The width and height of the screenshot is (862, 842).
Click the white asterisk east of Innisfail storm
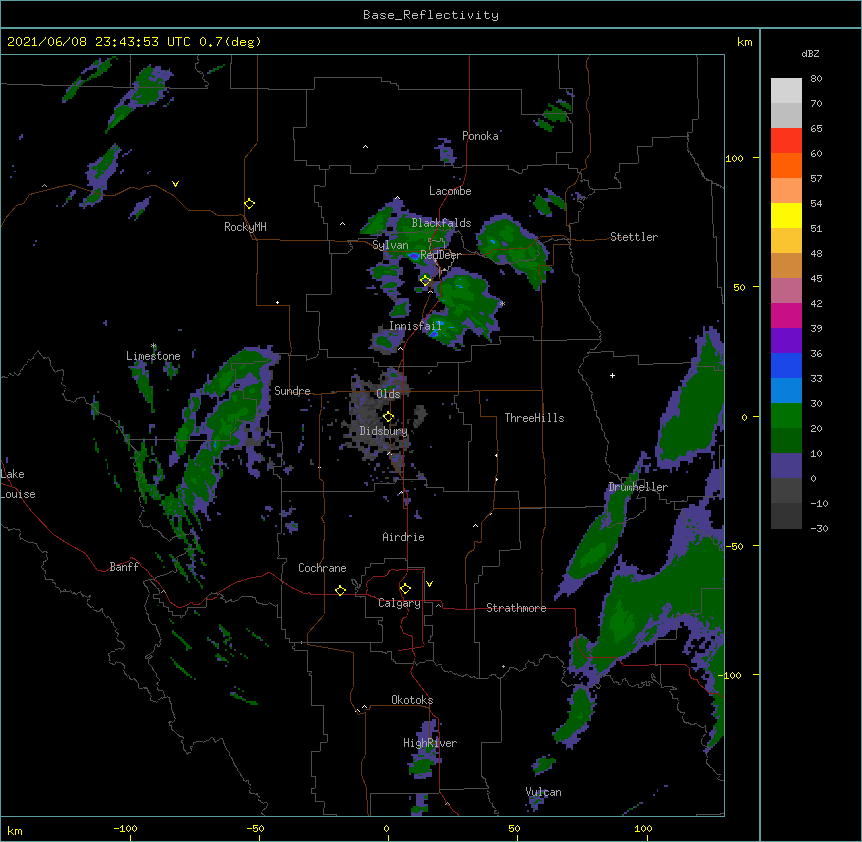click(502, 303)
